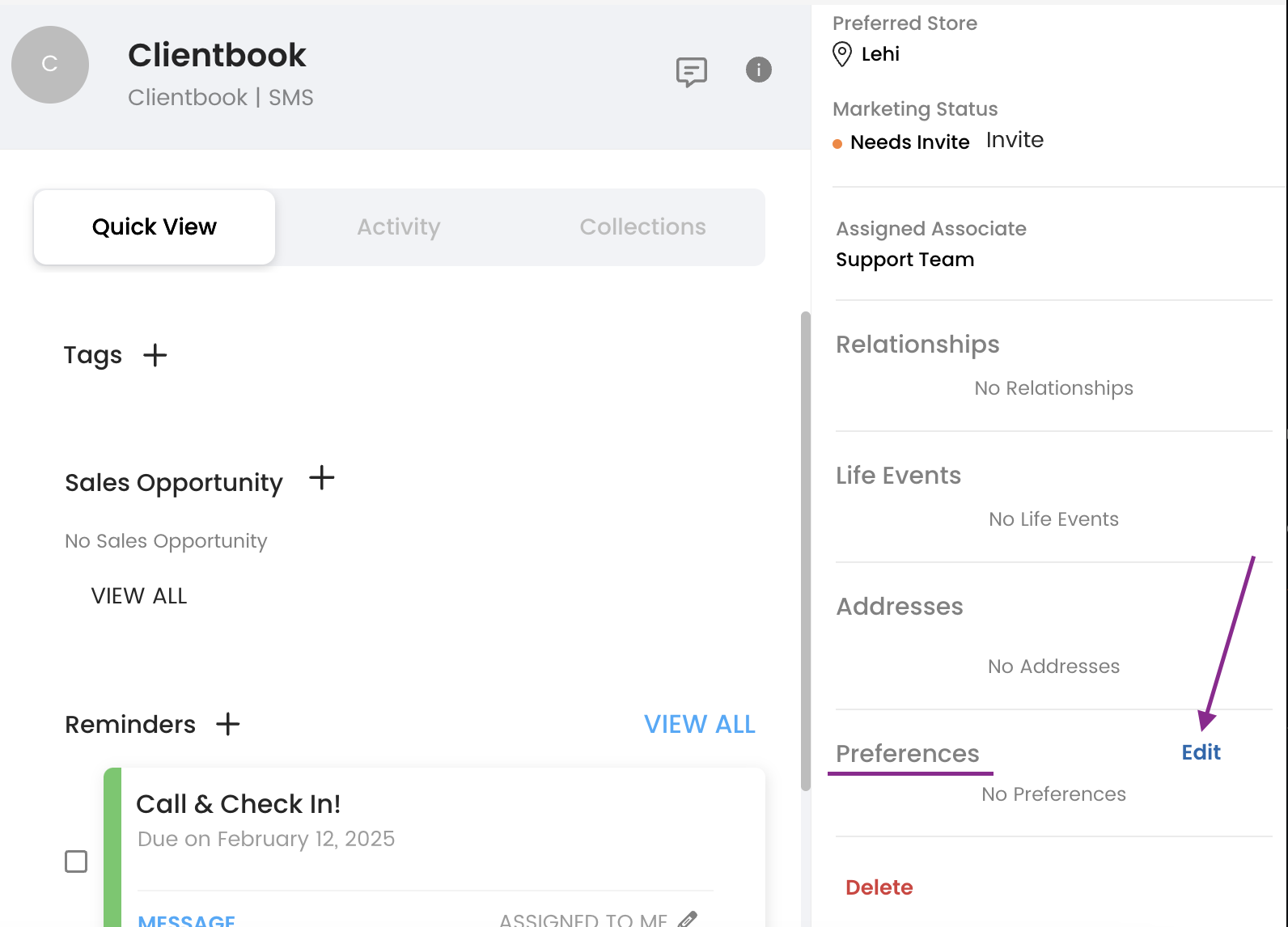
Task: Check the Call & Check In reminder checkbox
Action: 76,861
